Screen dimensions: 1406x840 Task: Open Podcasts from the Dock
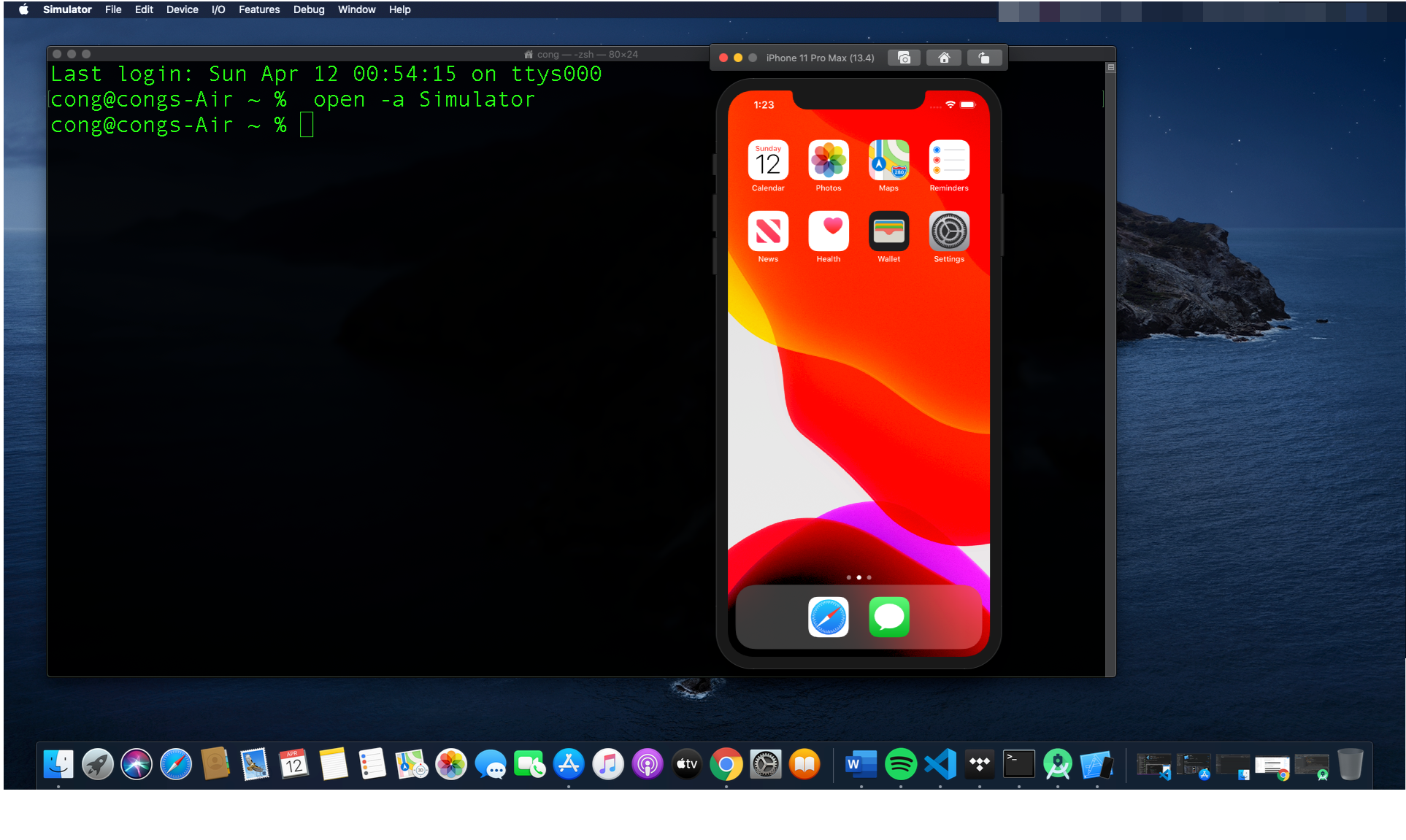coord(648,765)
